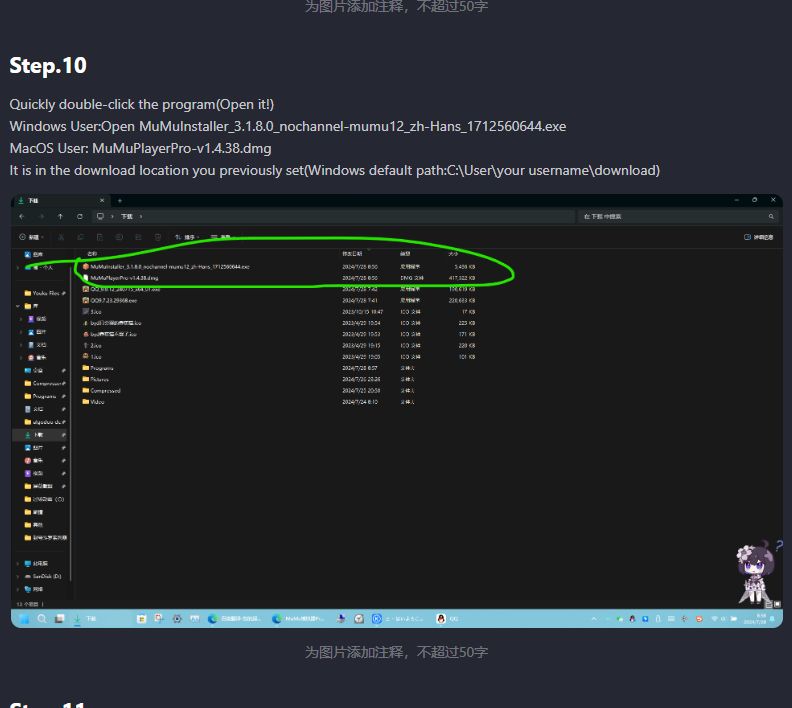Click the '13 个项目' status bar text
Viewport: 792px width, 708px height.
pyautogui.click(x=26, y=604)
